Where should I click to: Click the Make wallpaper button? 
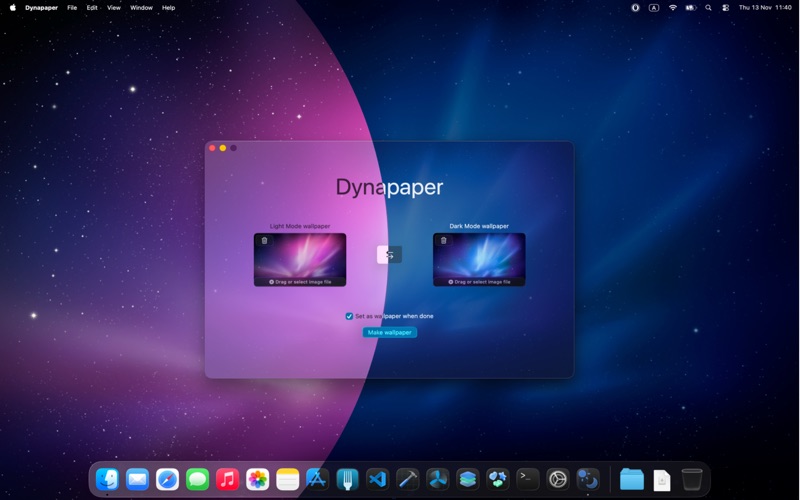click(390, 332)
